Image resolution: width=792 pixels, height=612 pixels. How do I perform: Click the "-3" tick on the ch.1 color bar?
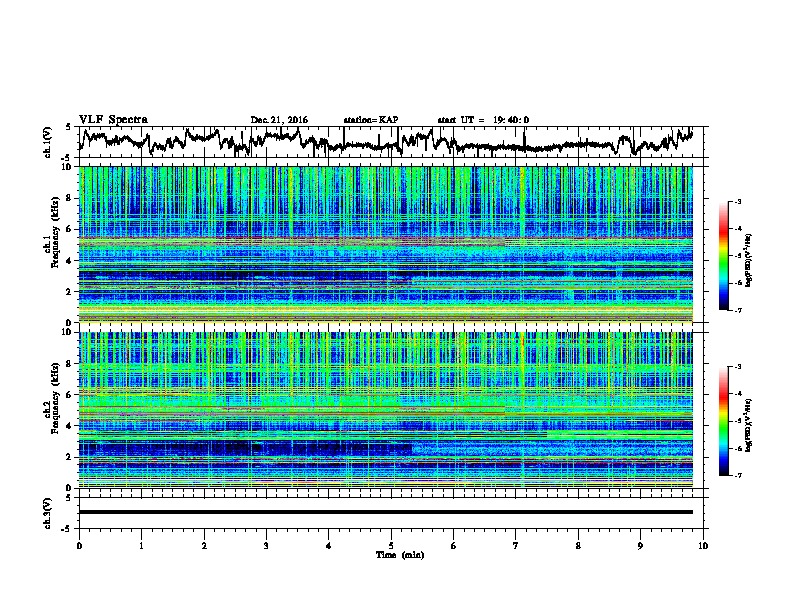tap(738, 201)
